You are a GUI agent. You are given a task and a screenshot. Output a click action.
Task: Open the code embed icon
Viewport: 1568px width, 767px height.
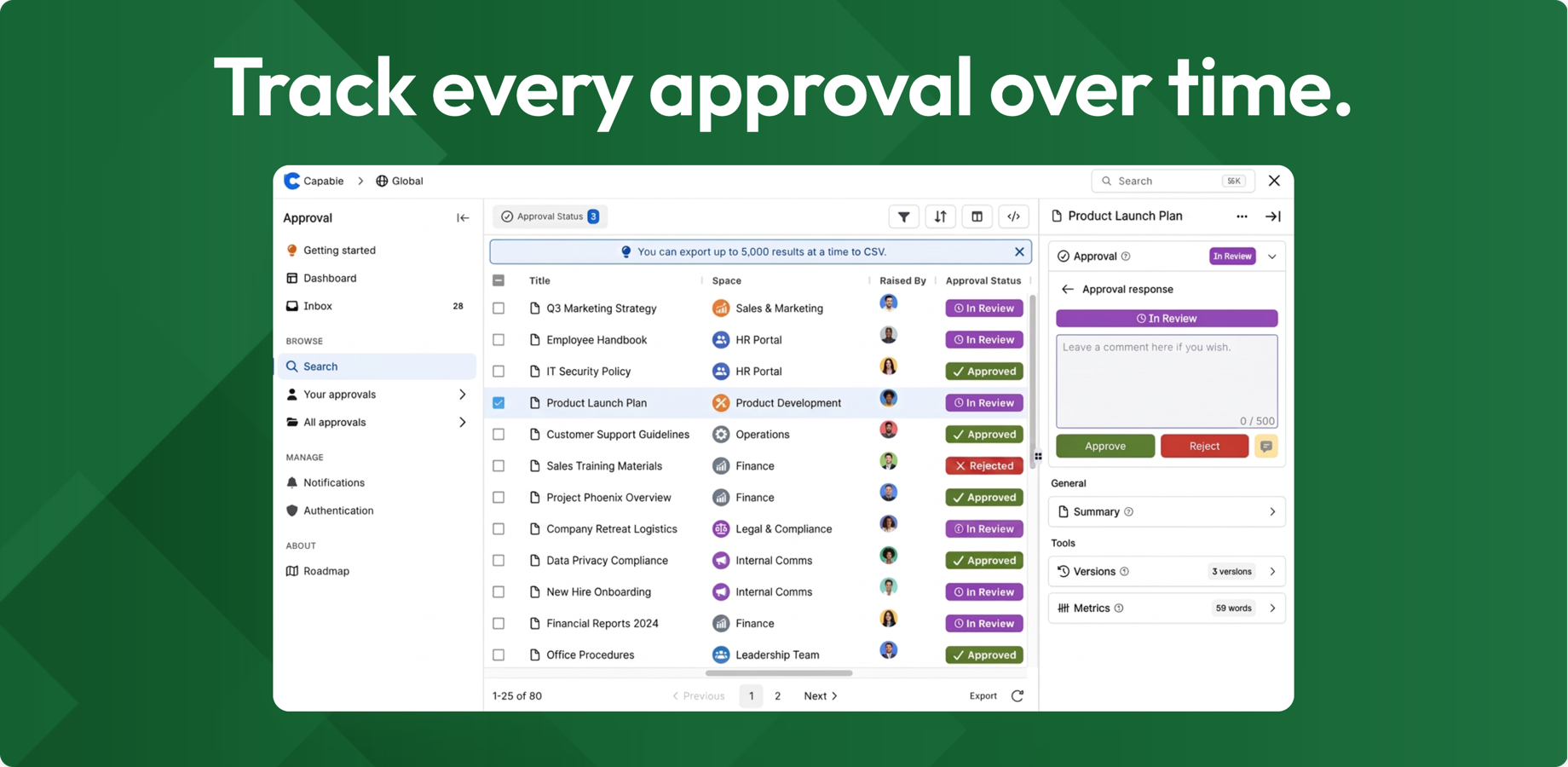pyautogui.click(x=1013, y=216)
